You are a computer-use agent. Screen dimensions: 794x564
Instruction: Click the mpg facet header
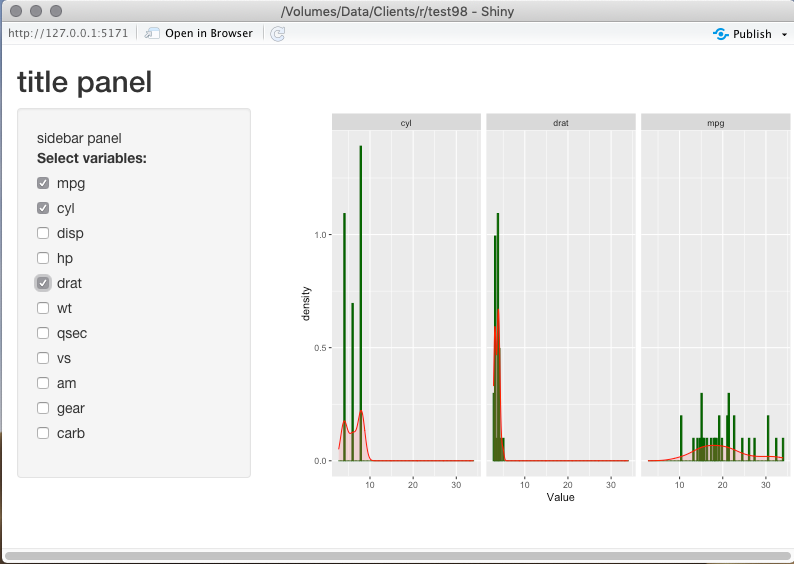[x=716, y=123]
